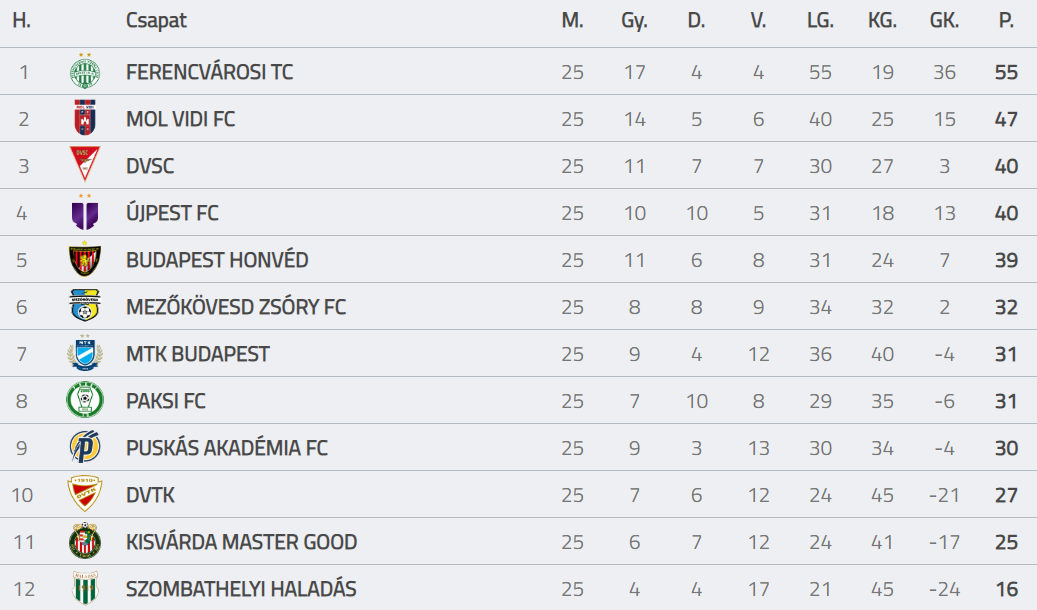Click the Szombathelyi Haladás crest
The width and height of the screenshot is (1037, 610).
(85, 588)
